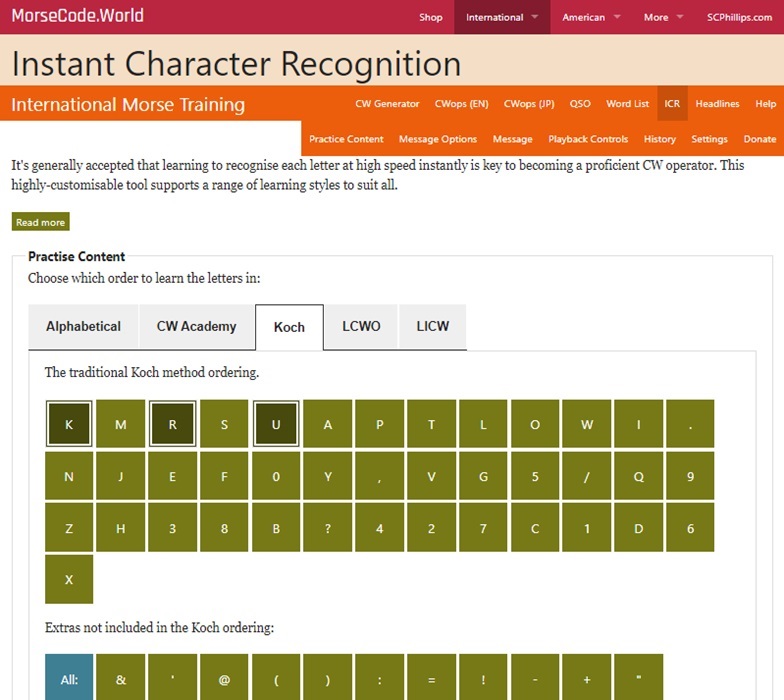Toggle the K letter tile
The image size is (784, 700).
(69, 424)
